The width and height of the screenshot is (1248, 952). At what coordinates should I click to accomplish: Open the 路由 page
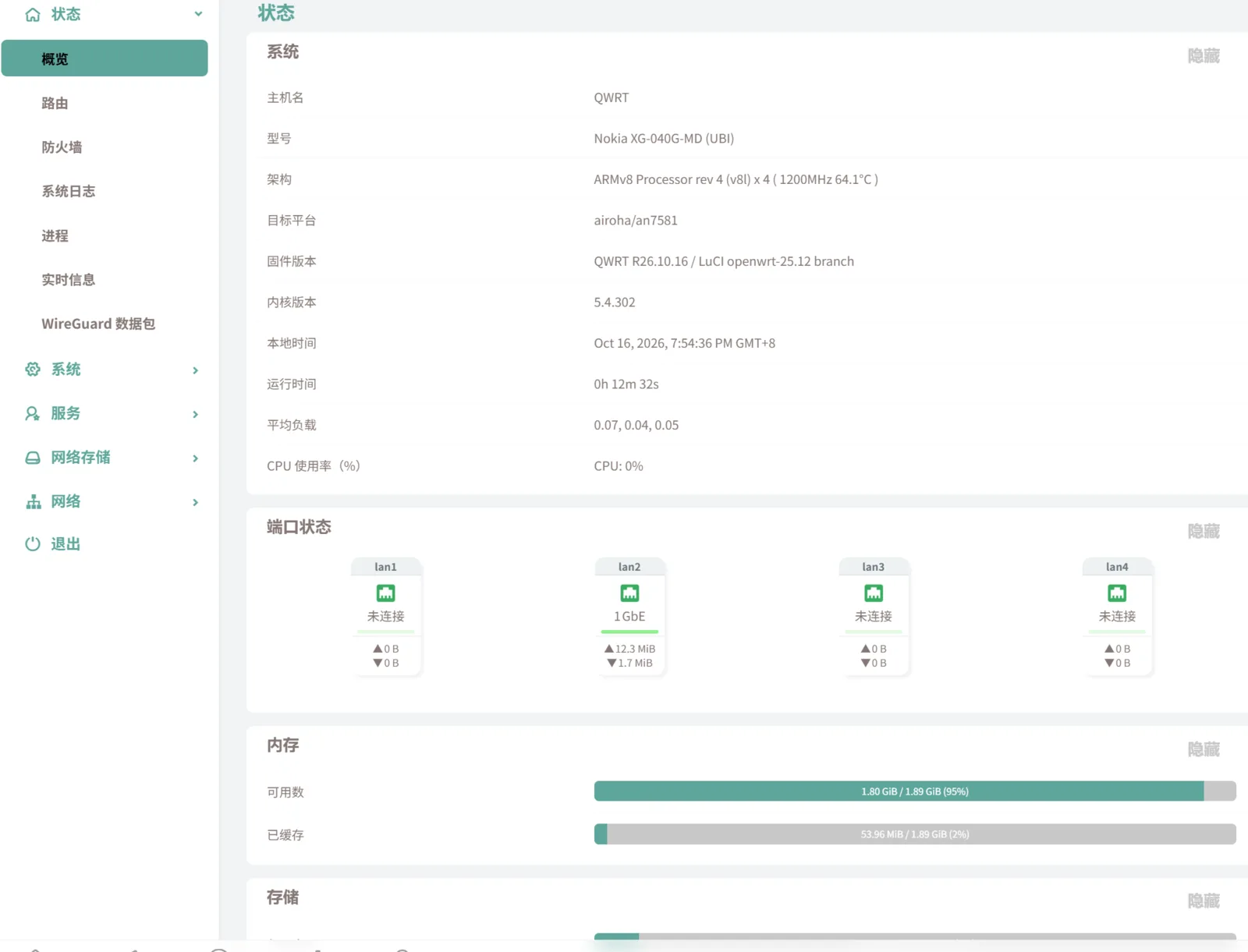click(x=55, y=103)
